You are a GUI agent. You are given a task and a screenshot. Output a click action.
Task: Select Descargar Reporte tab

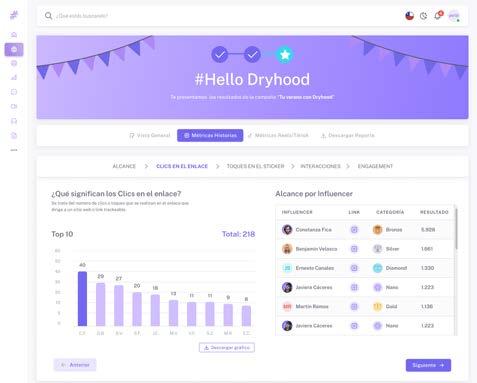coord(348,135)
